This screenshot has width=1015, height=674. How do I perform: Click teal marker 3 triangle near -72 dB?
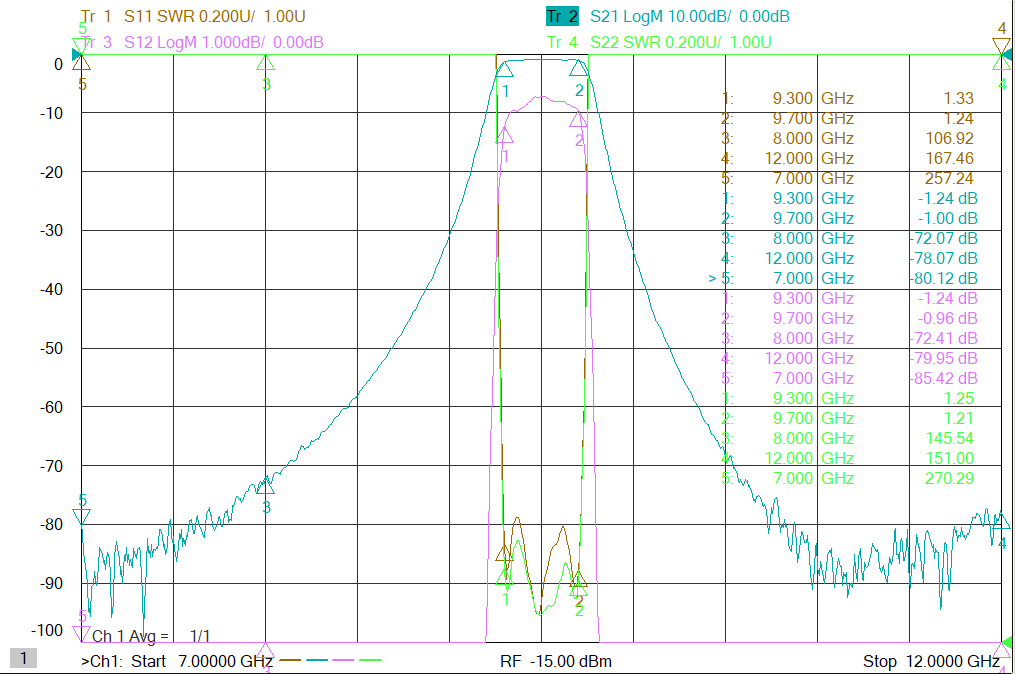(265, 486)
